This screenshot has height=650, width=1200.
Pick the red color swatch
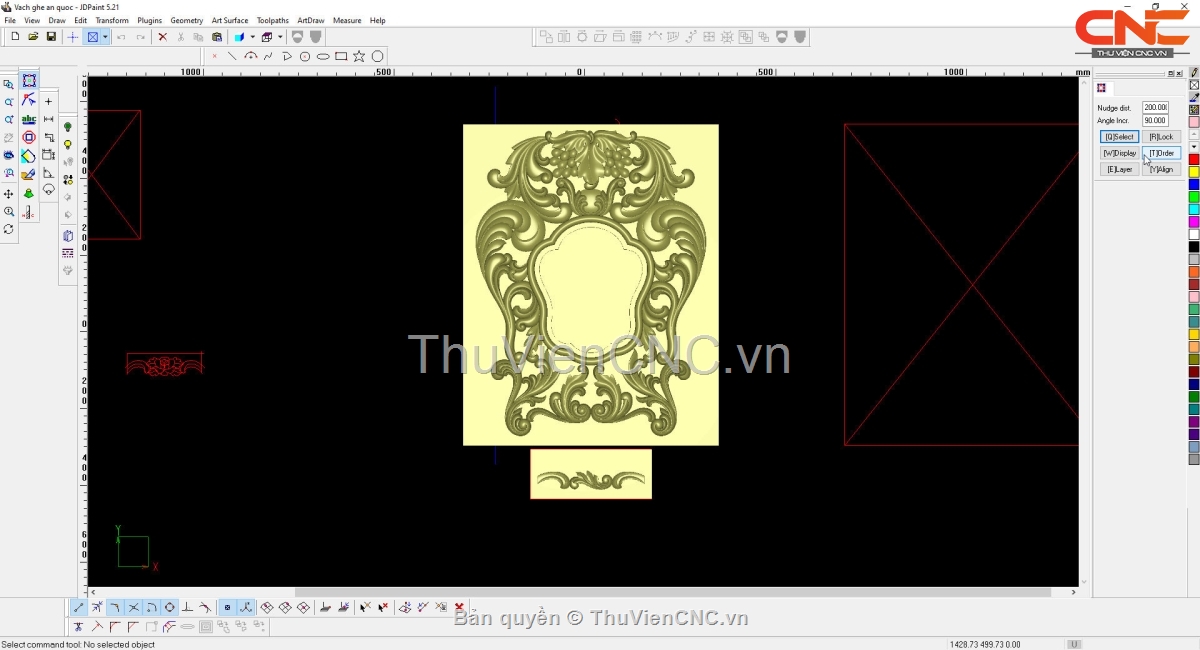pyautogui.click(x=1194, y=160)
